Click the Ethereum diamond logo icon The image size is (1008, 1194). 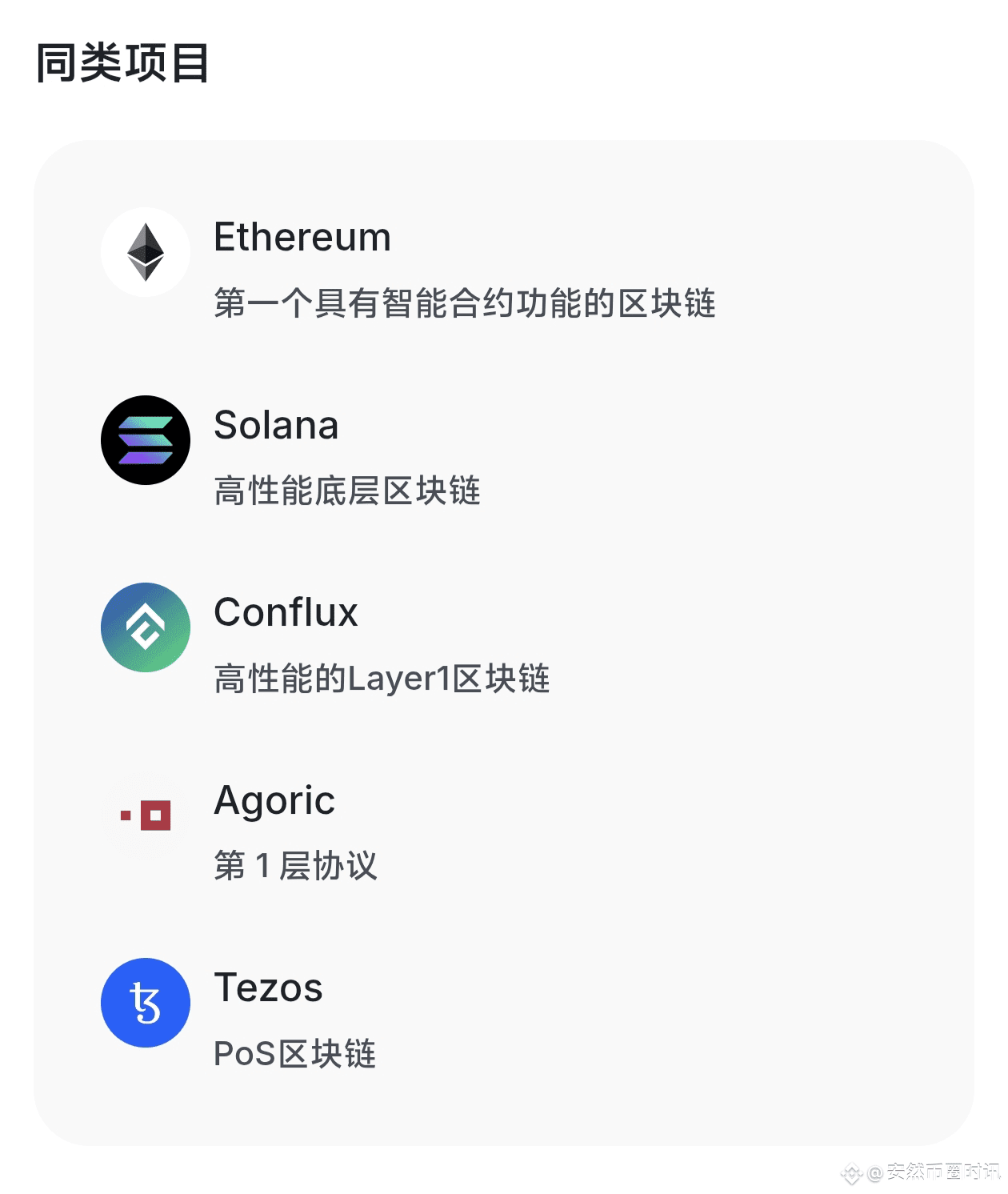[x=146, y=252]
